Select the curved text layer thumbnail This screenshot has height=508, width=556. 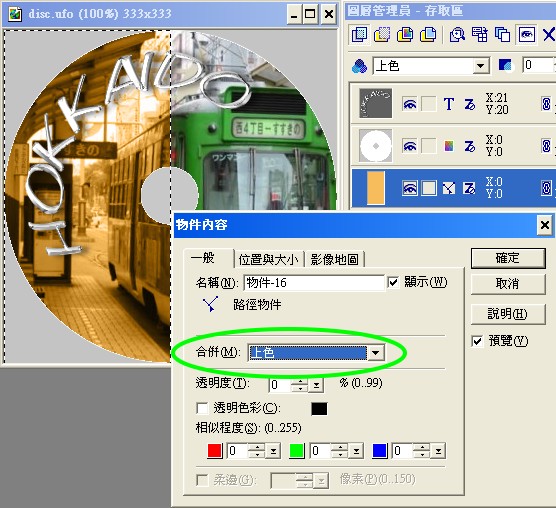tap(376, 104)
